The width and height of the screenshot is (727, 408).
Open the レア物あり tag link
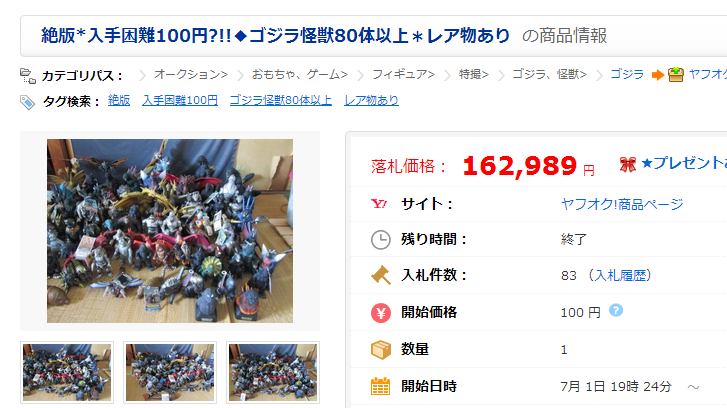371,100
